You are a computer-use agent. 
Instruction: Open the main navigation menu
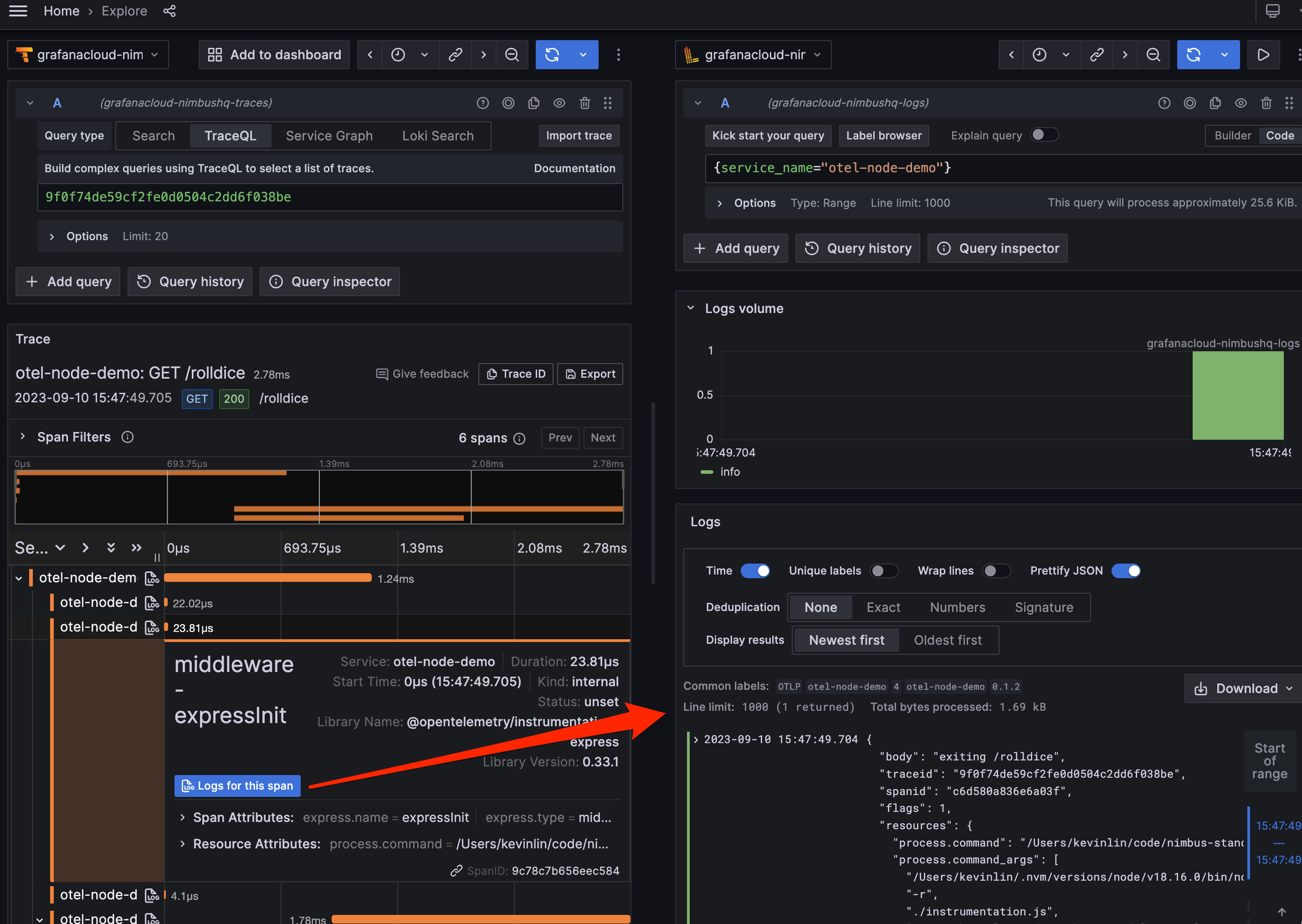click(18, 11)
